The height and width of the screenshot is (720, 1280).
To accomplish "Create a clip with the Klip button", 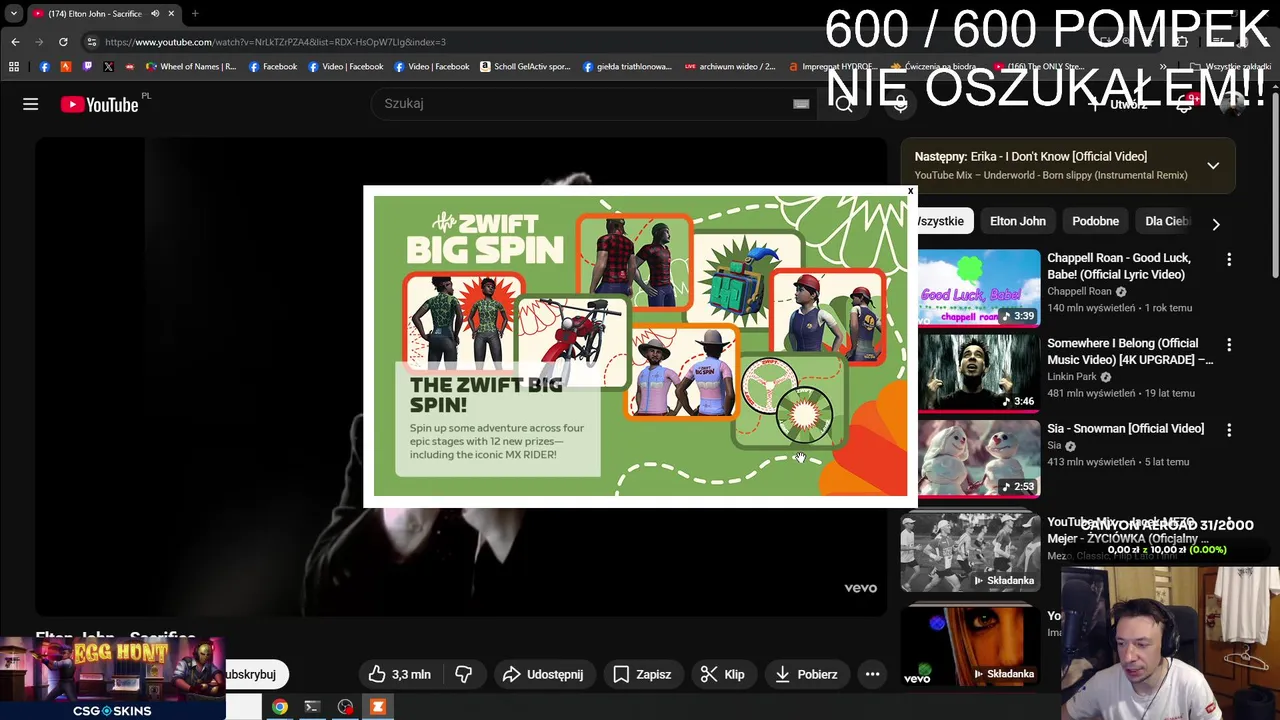I will click(722, 674).
